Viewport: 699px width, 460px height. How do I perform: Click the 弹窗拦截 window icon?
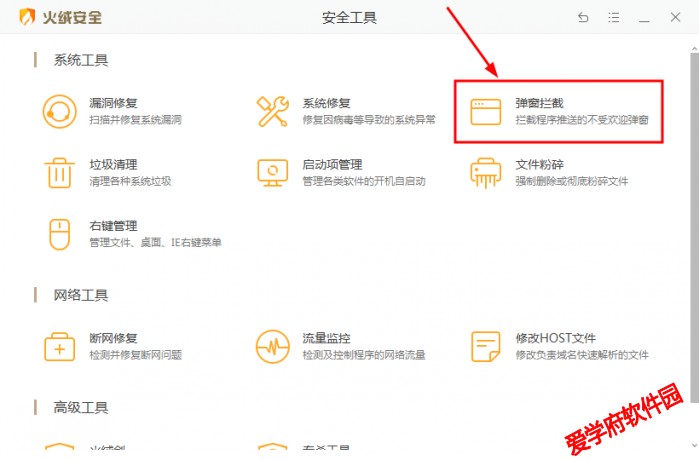[485, 112]
